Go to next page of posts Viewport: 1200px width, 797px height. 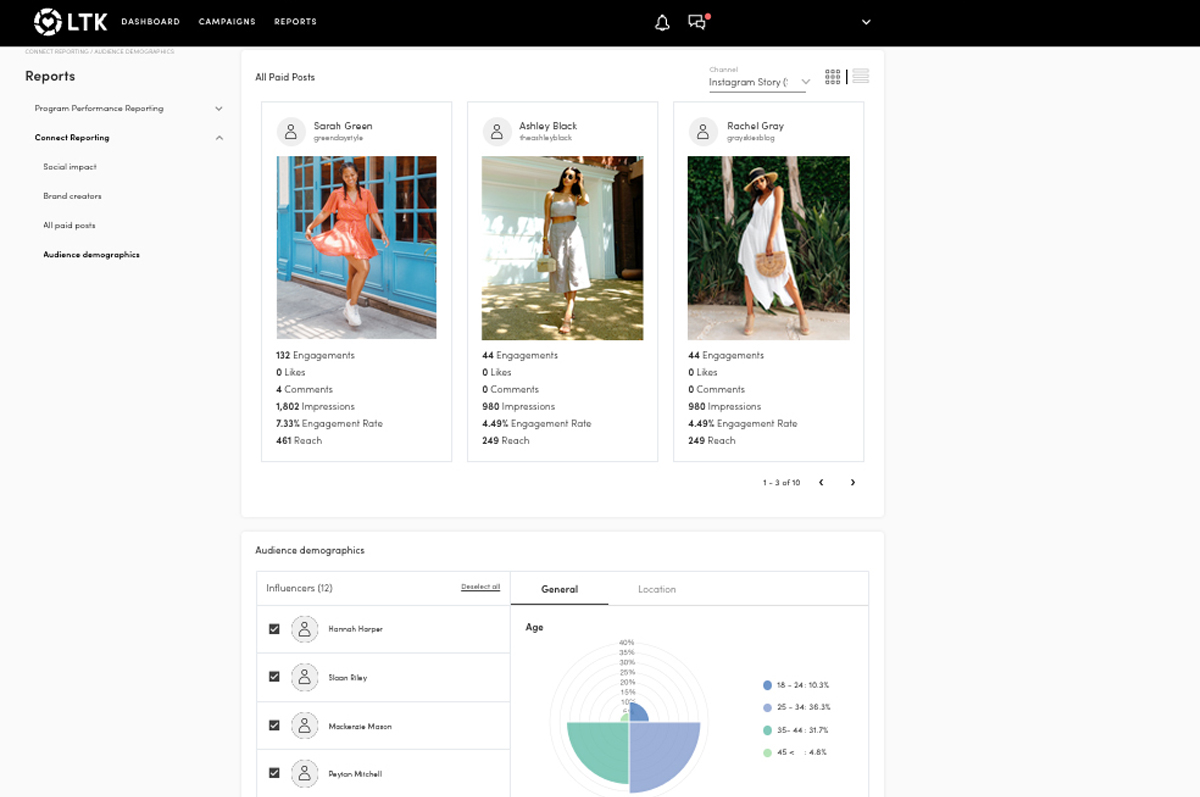coord(853,483)
